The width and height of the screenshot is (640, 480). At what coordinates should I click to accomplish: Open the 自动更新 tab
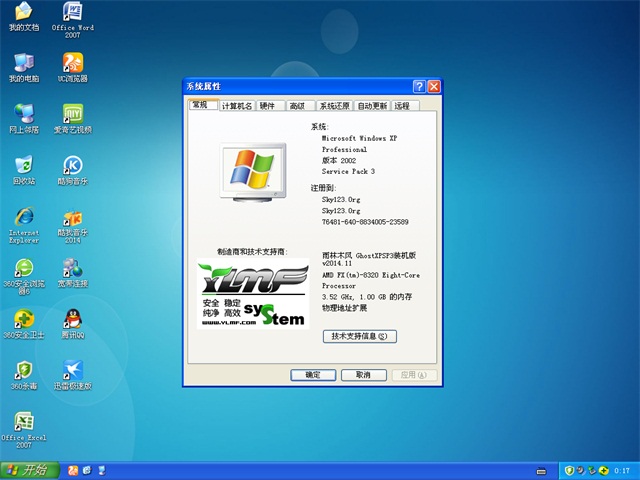(372, 105)
